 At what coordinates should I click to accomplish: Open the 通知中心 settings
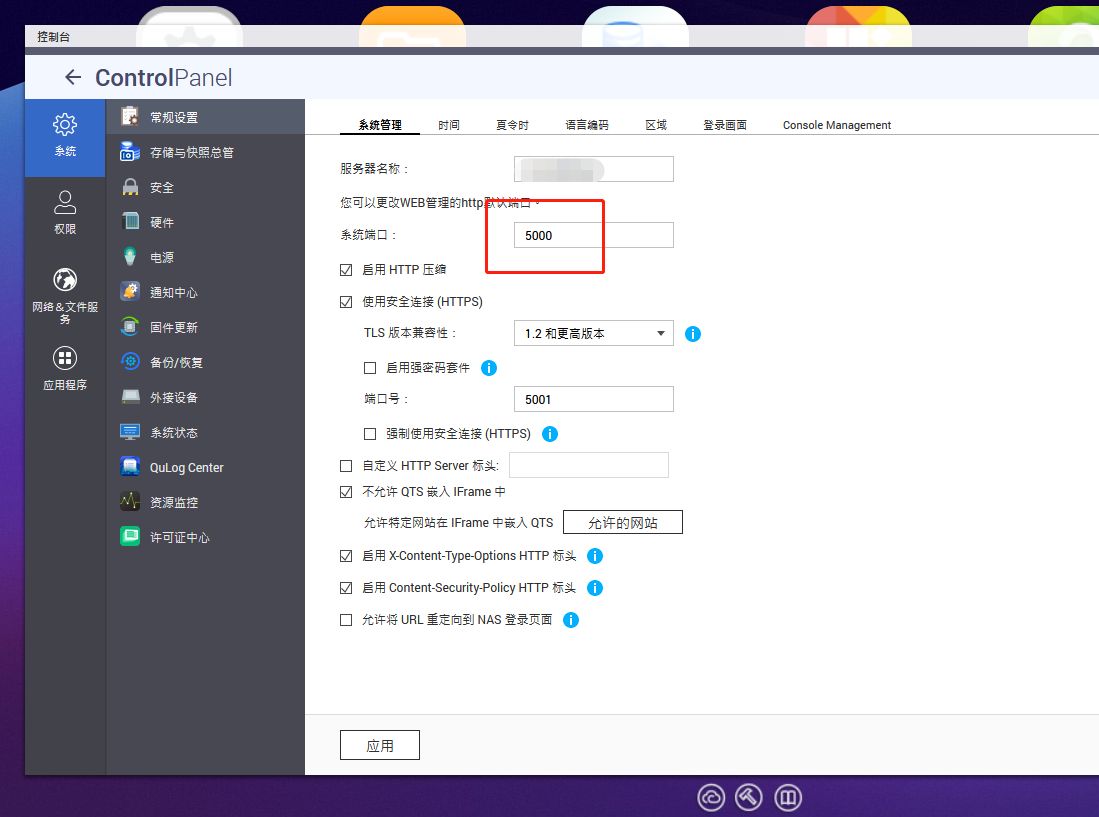click(176, 292)
